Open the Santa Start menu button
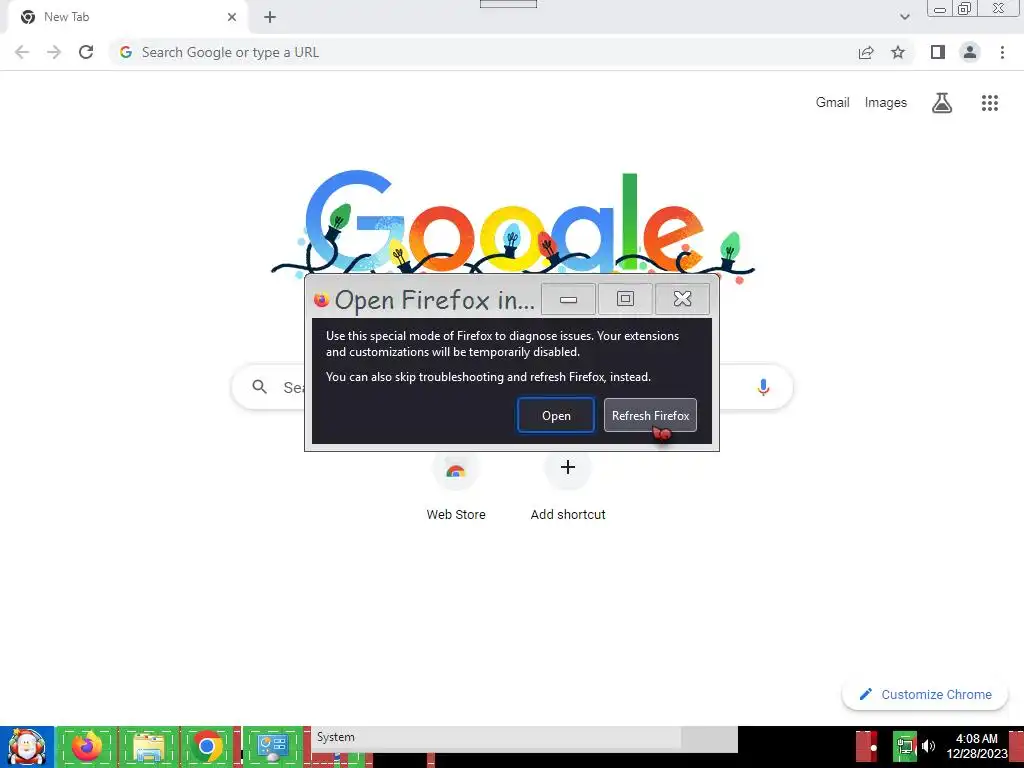Viewport: 1024px width, 768px height. 27,746
